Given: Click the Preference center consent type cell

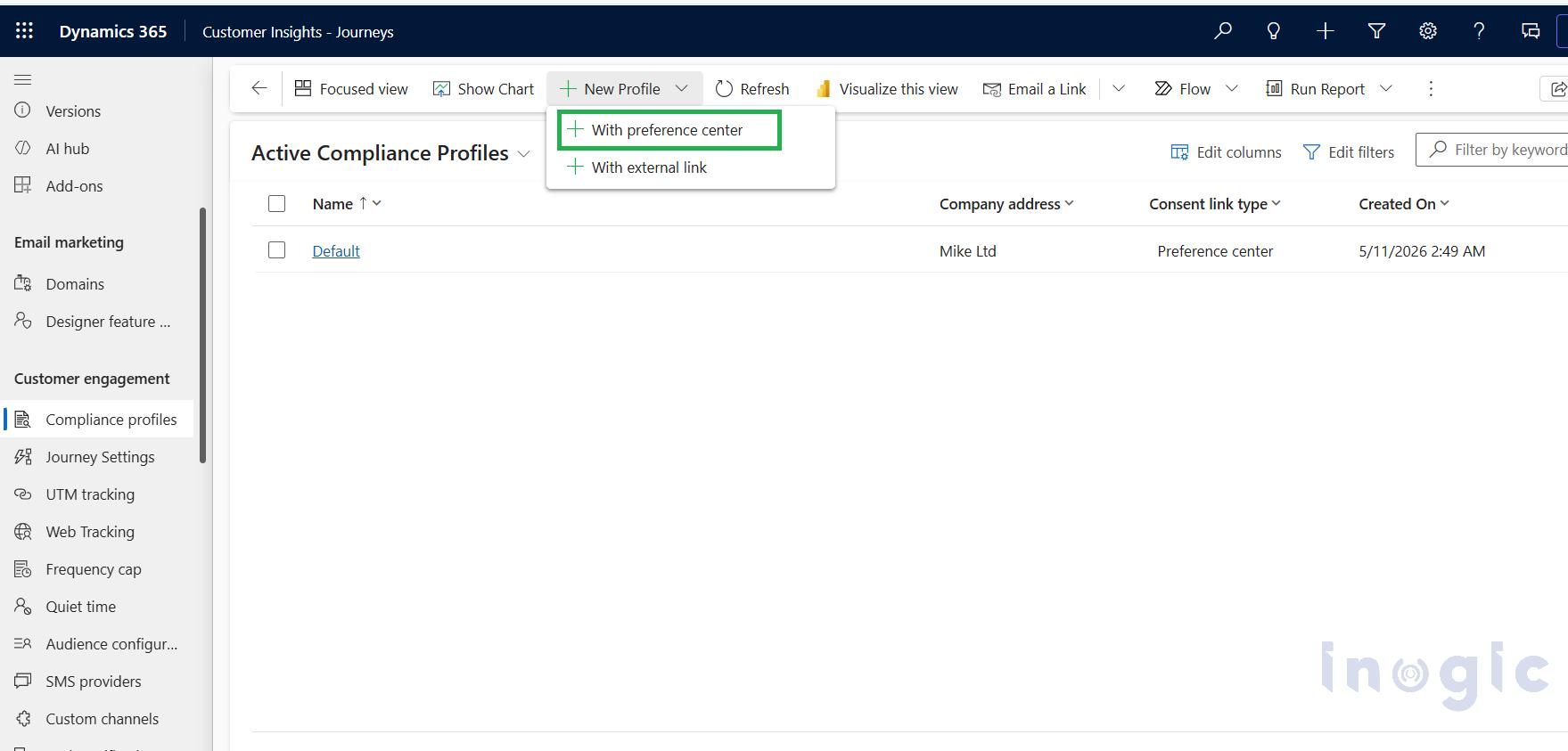Looking at the screenshot, I should (1215, 251).
